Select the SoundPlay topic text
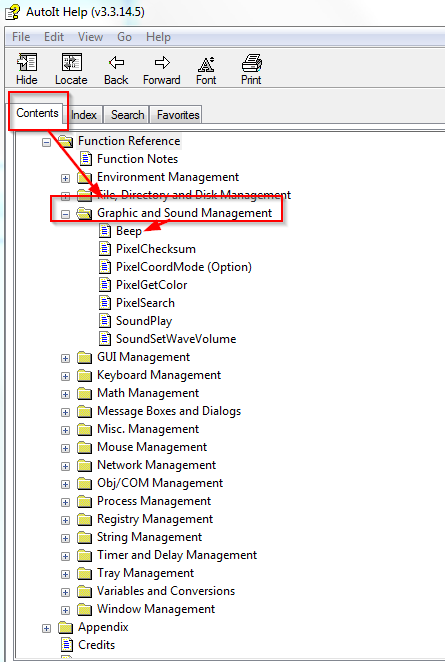The image size is (445, 662). [144, 321]
